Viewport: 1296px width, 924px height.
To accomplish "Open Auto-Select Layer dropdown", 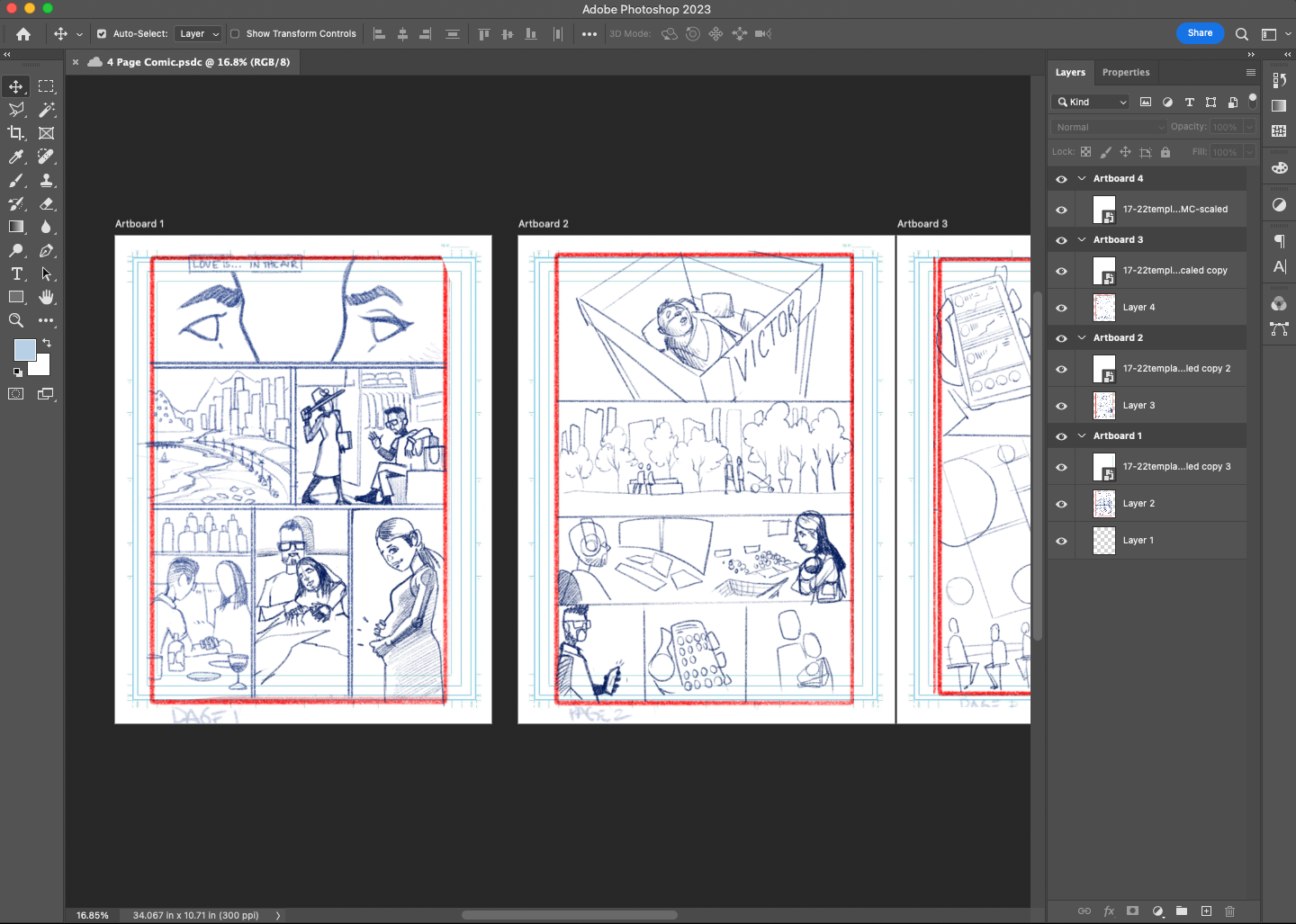I will [x=199, y=34].
